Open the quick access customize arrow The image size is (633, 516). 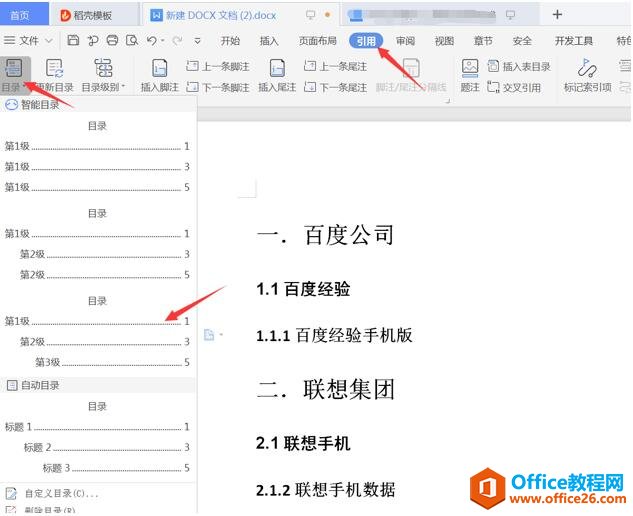click(197, 41)
